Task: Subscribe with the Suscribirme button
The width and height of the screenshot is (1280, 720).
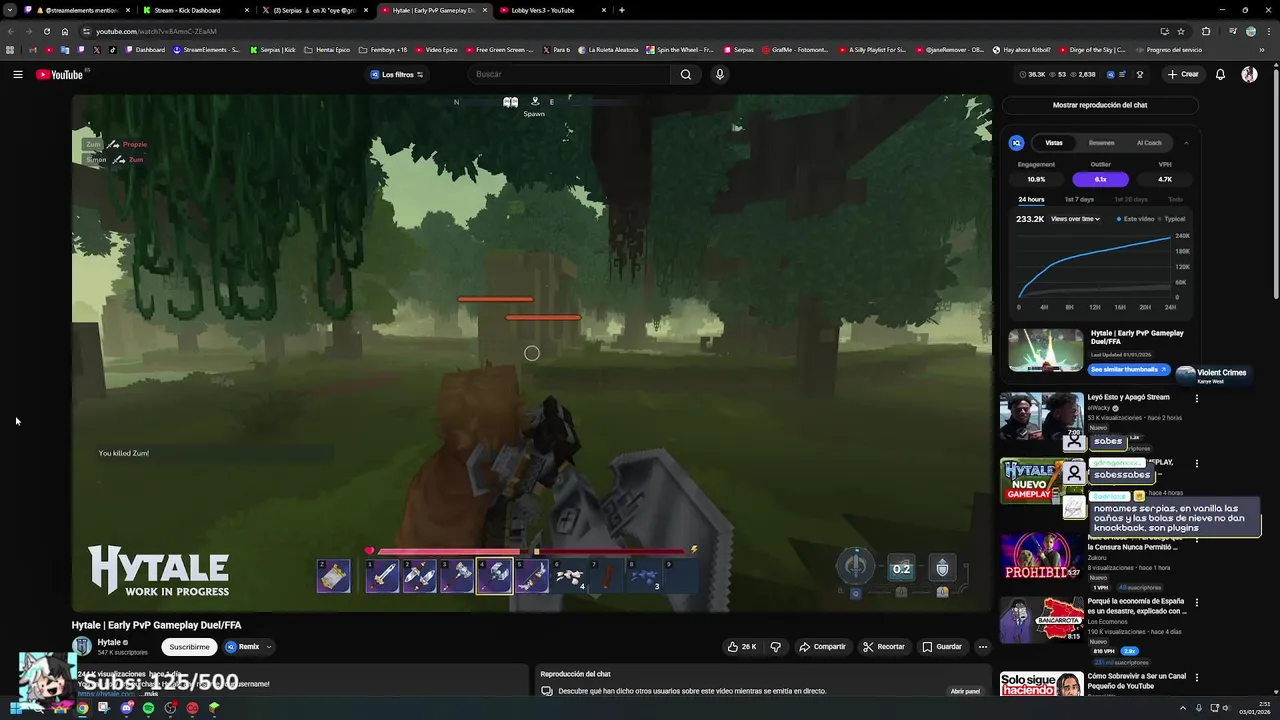Action: 189,647
